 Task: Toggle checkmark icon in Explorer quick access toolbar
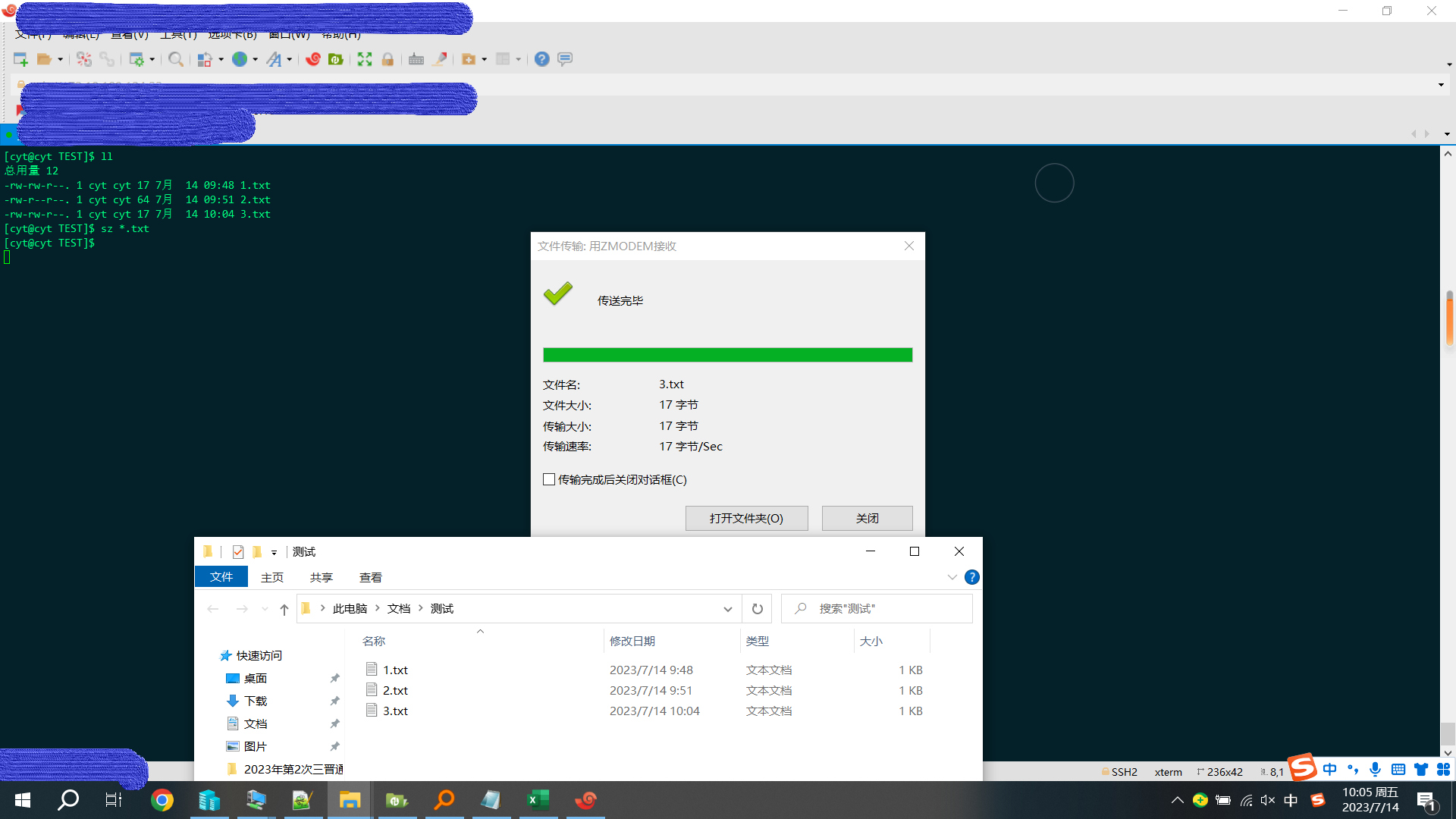[x=237, y=552]
